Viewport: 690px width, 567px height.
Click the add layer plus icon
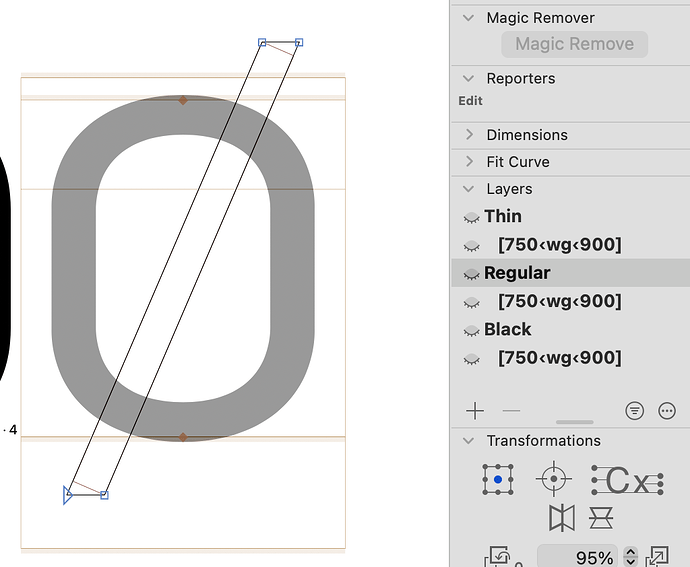click(475, 411)
